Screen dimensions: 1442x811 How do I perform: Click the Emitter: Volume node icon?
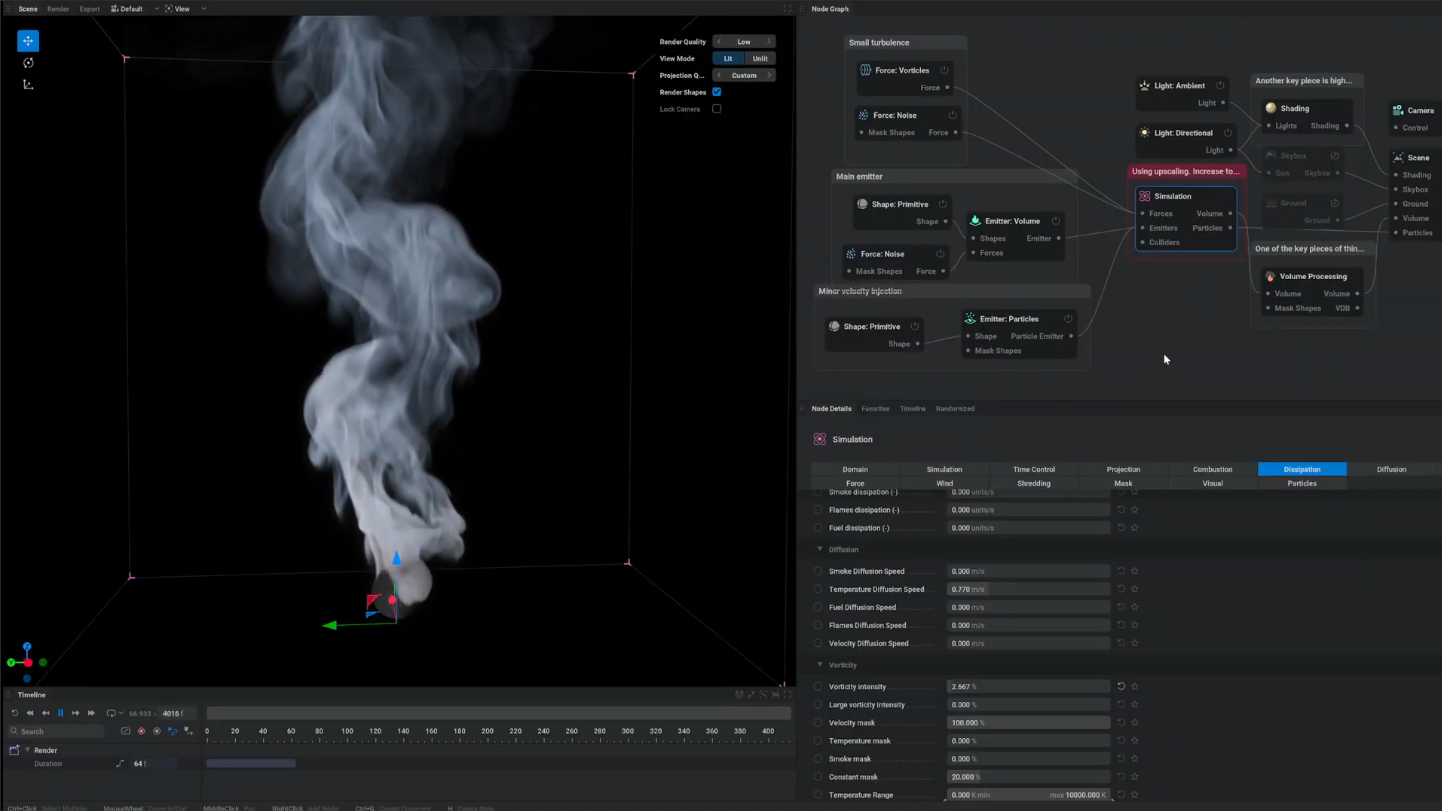[x=975, y=221]
